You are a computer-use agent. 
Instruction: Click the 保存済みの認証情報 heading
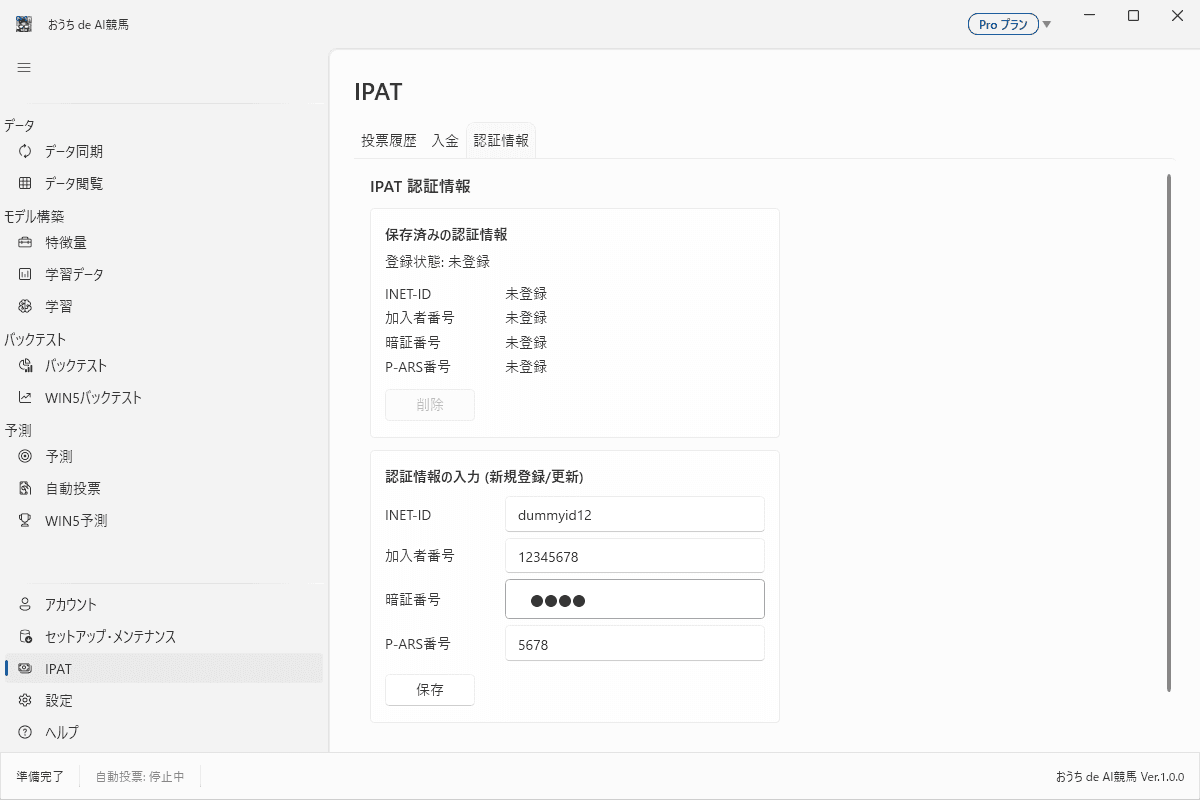coord(446,235)
